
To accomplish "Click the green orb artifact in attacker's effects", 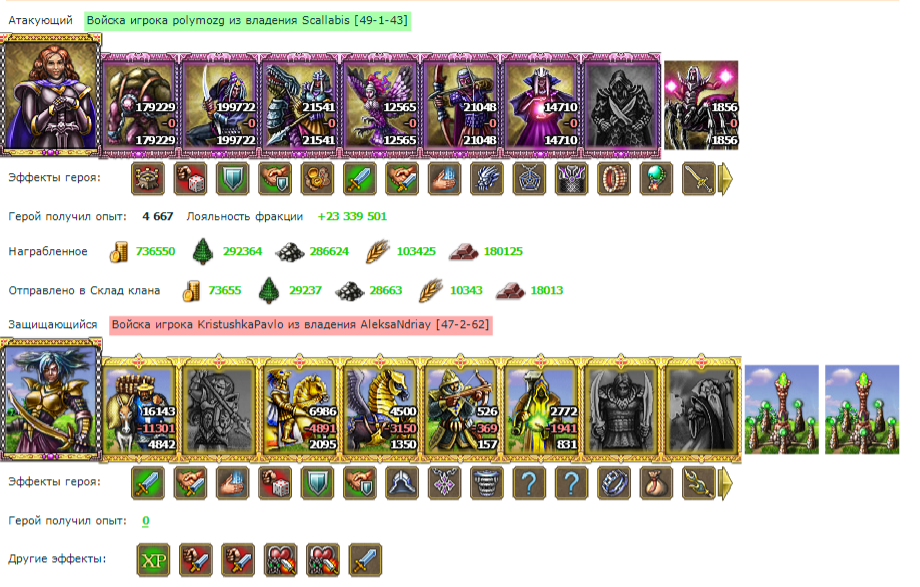I will tap(655, 178).
